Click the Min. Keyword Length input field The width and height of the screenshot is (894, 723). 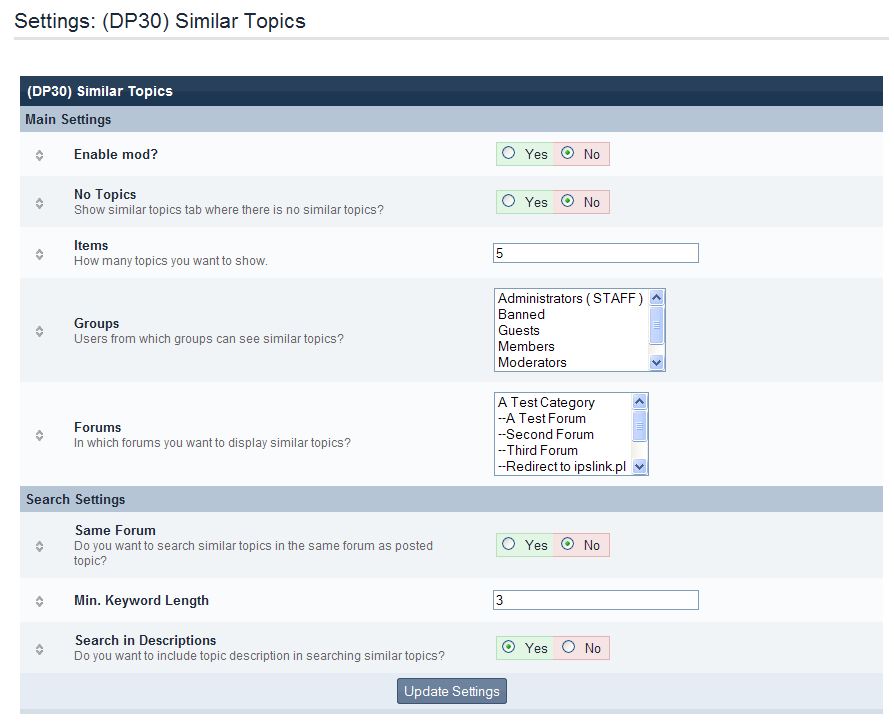(x=596, y=600)
